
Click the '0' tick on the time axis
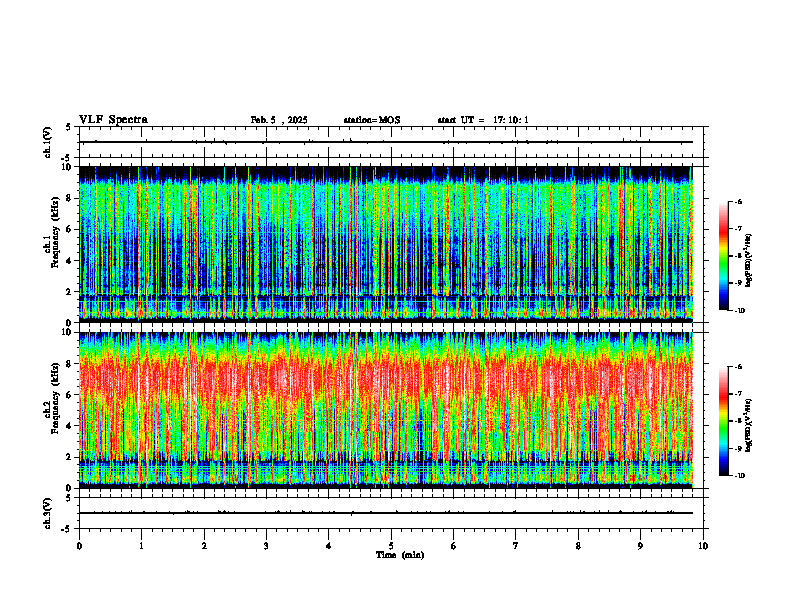pos(79,546)
